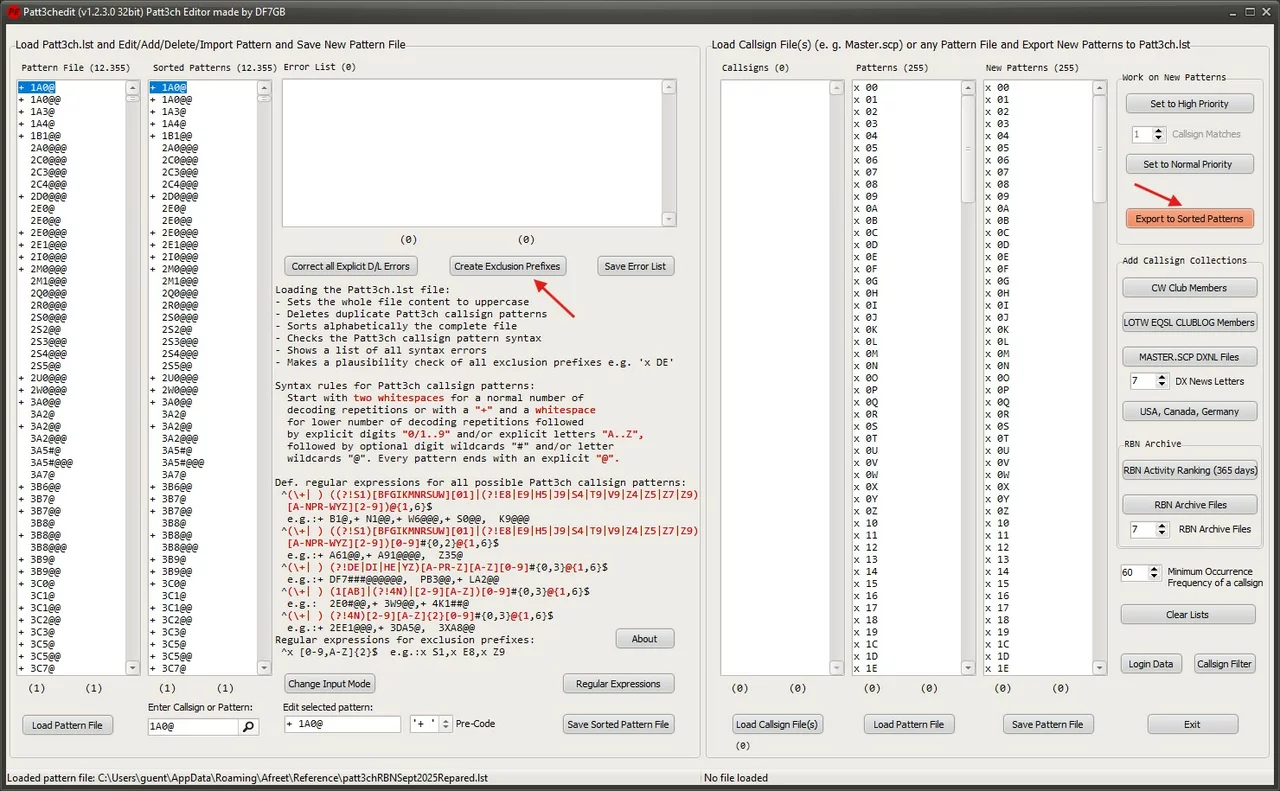This screenshot has width=1280, height=791.
Task: Click the magnifier search icon beside callsign field
Action: (x=249, y=727)
